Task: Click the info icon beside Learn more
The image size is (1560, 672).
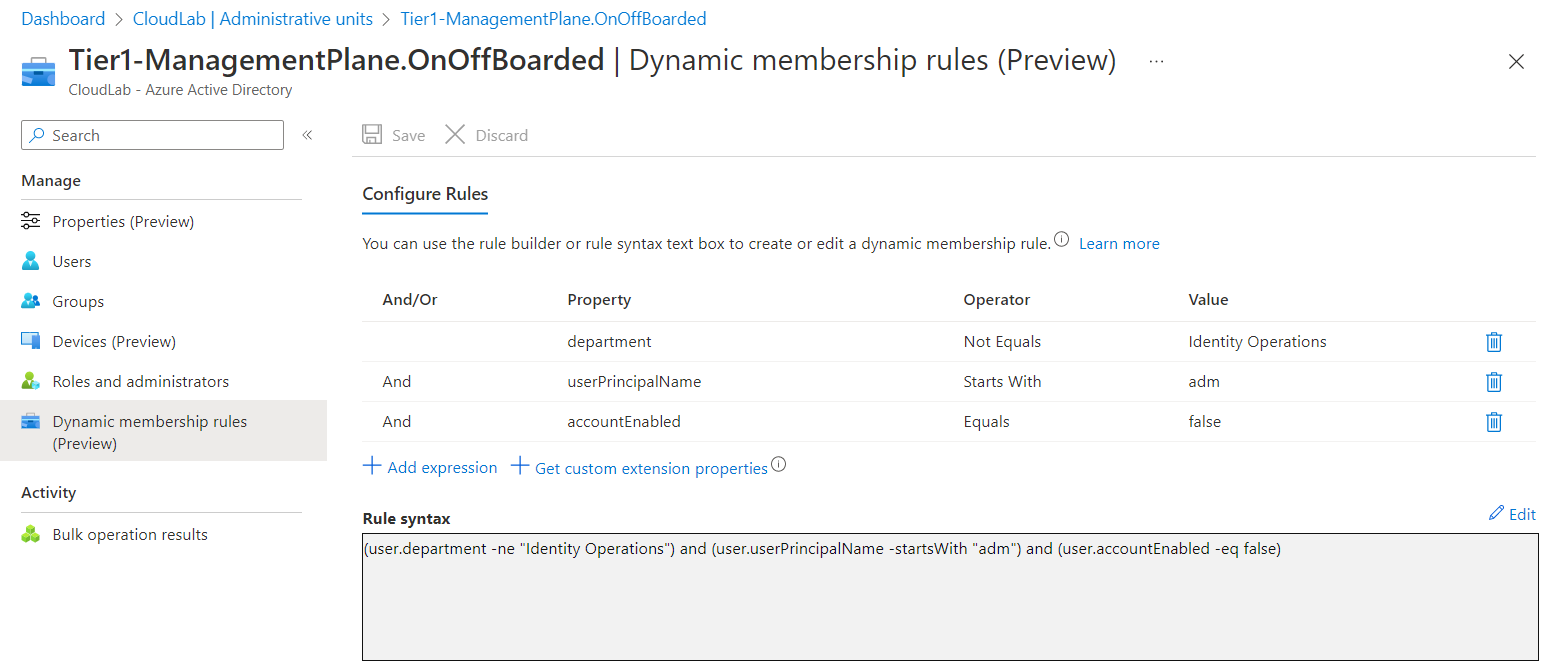Action: (1062, 241)
